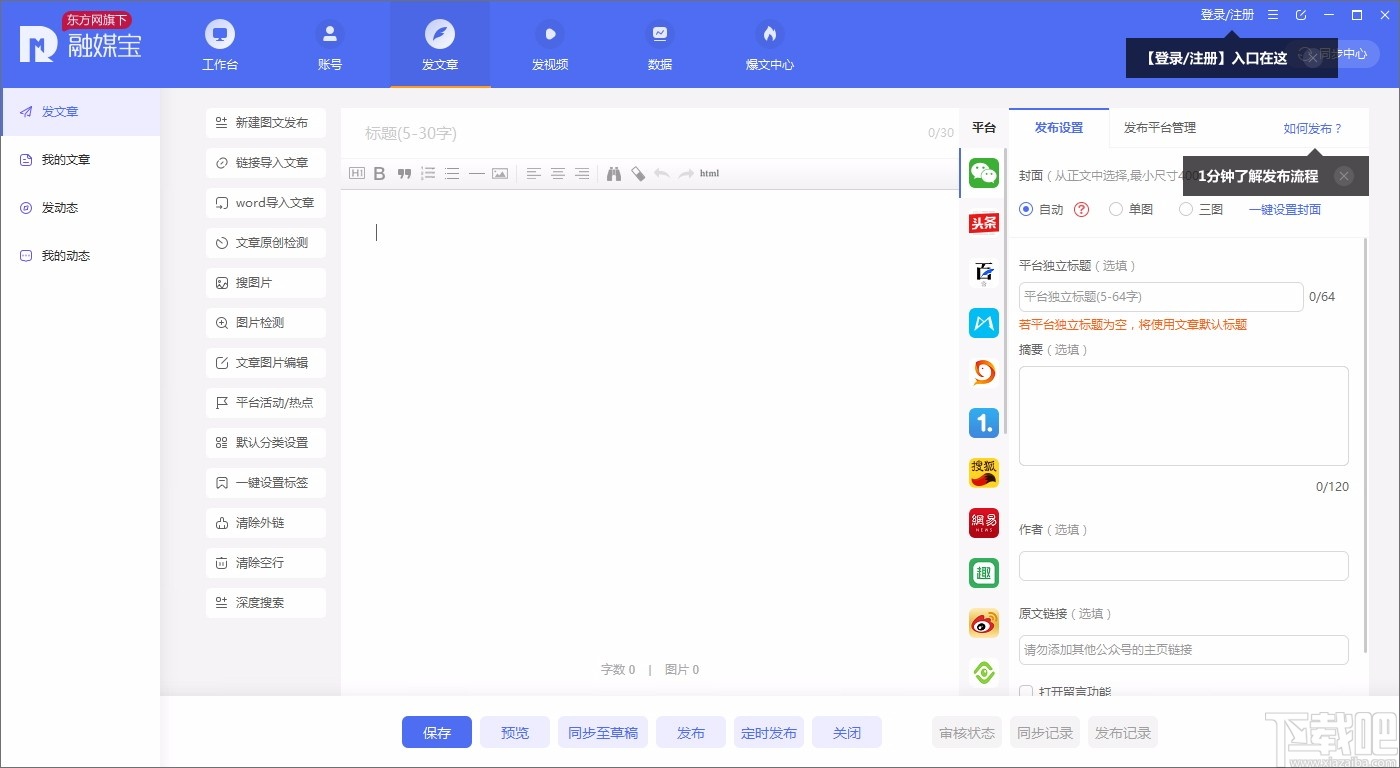The width and height of the screenshot is (1400, 768).
Task: Switch editor to html view
Action: [x=709, y=173]
